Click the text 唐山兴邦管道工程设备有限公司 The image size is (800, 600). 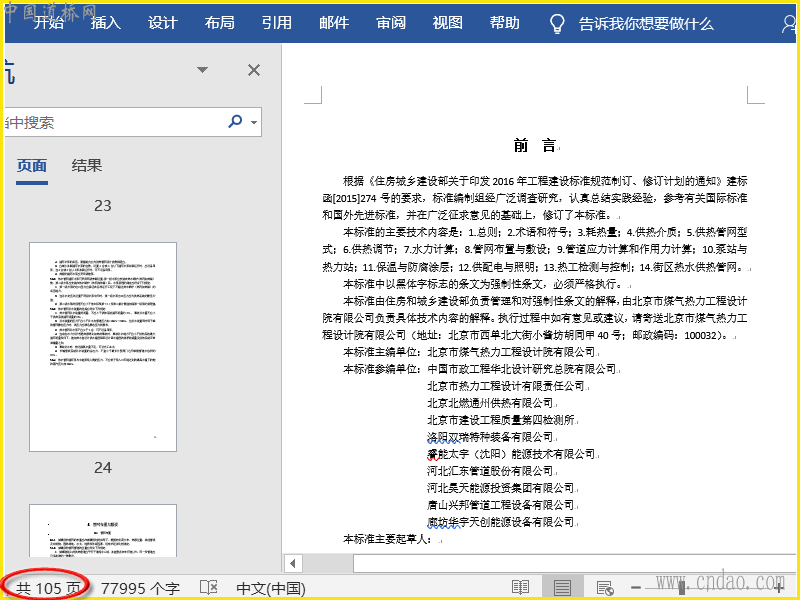(501, 505)
